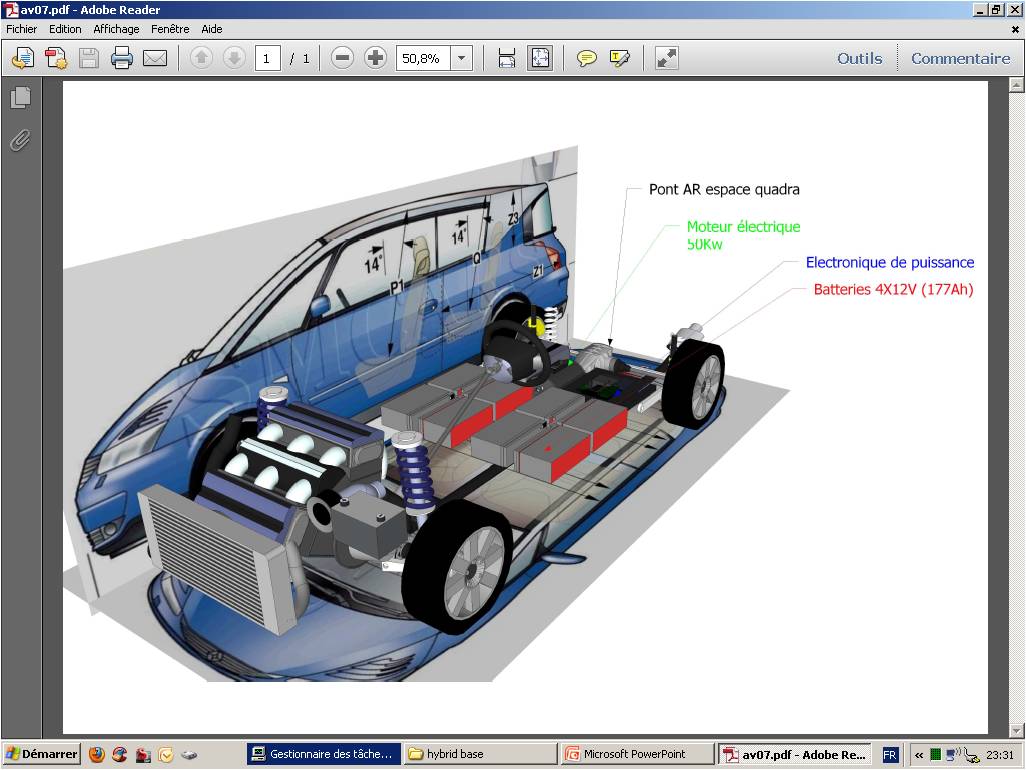This screenshot has width=1026, height=770.
Task: Zoom in using the plus icon
Action: [x=375, y=58]
